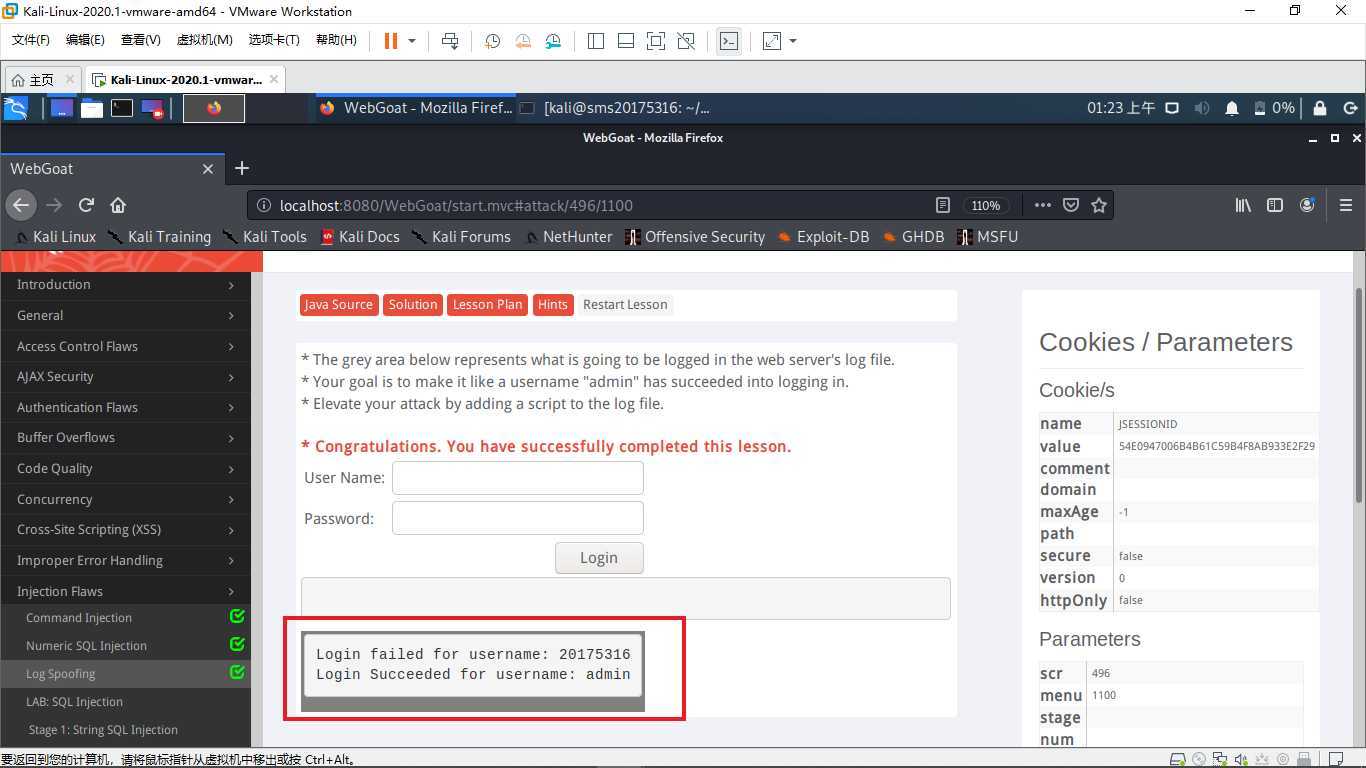Open the stretch guest dropdown arrow
The image size is (1366, 768).
coord(793,41)
